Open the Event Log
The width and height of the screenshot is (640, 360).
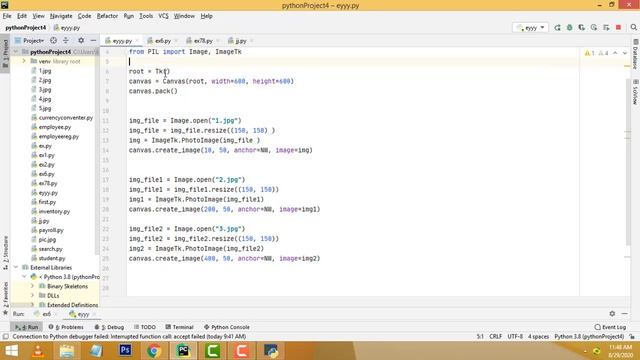tap(610, 327)
